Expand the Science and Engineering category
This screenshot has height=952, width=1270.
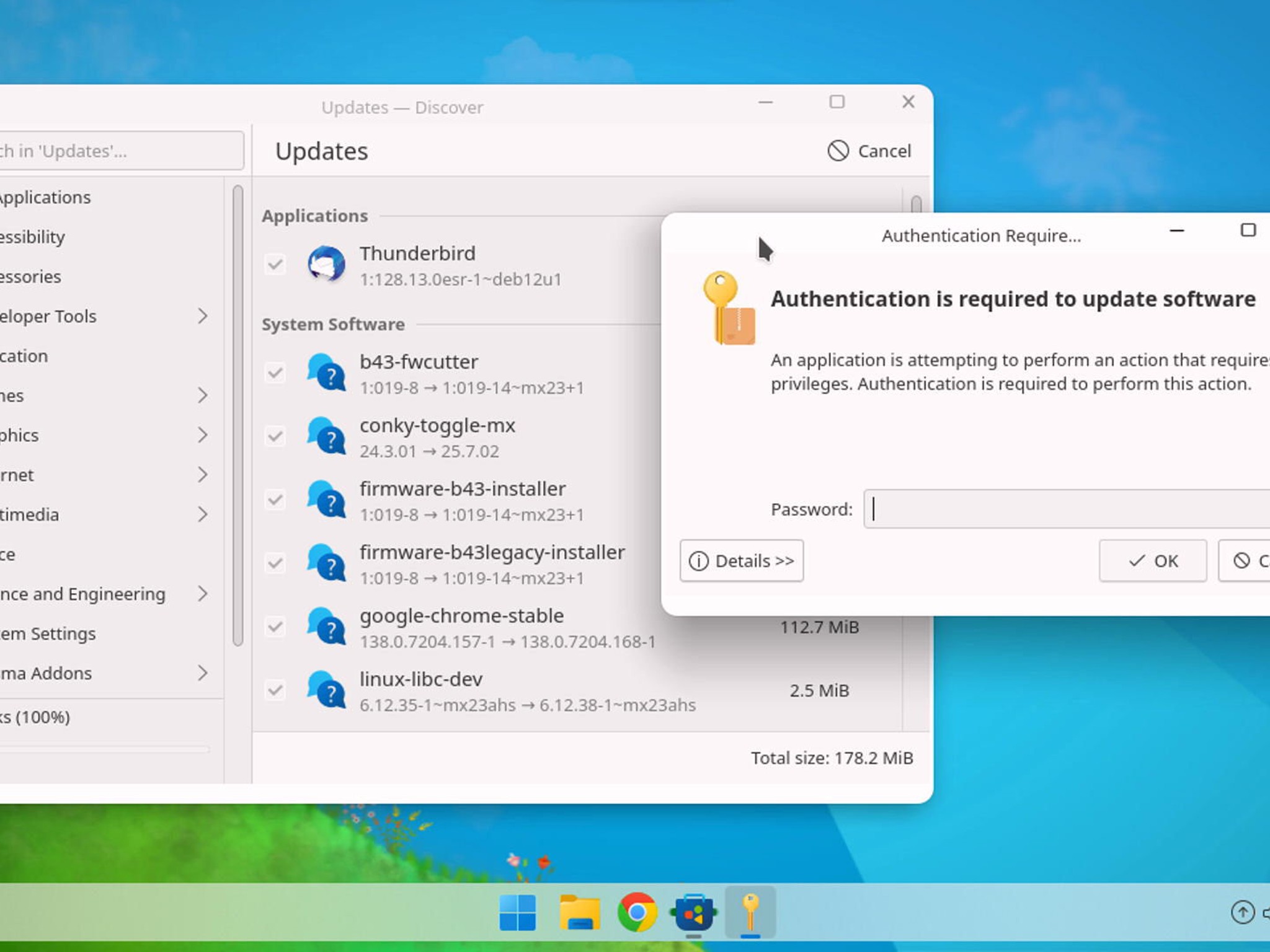point(203,594)
